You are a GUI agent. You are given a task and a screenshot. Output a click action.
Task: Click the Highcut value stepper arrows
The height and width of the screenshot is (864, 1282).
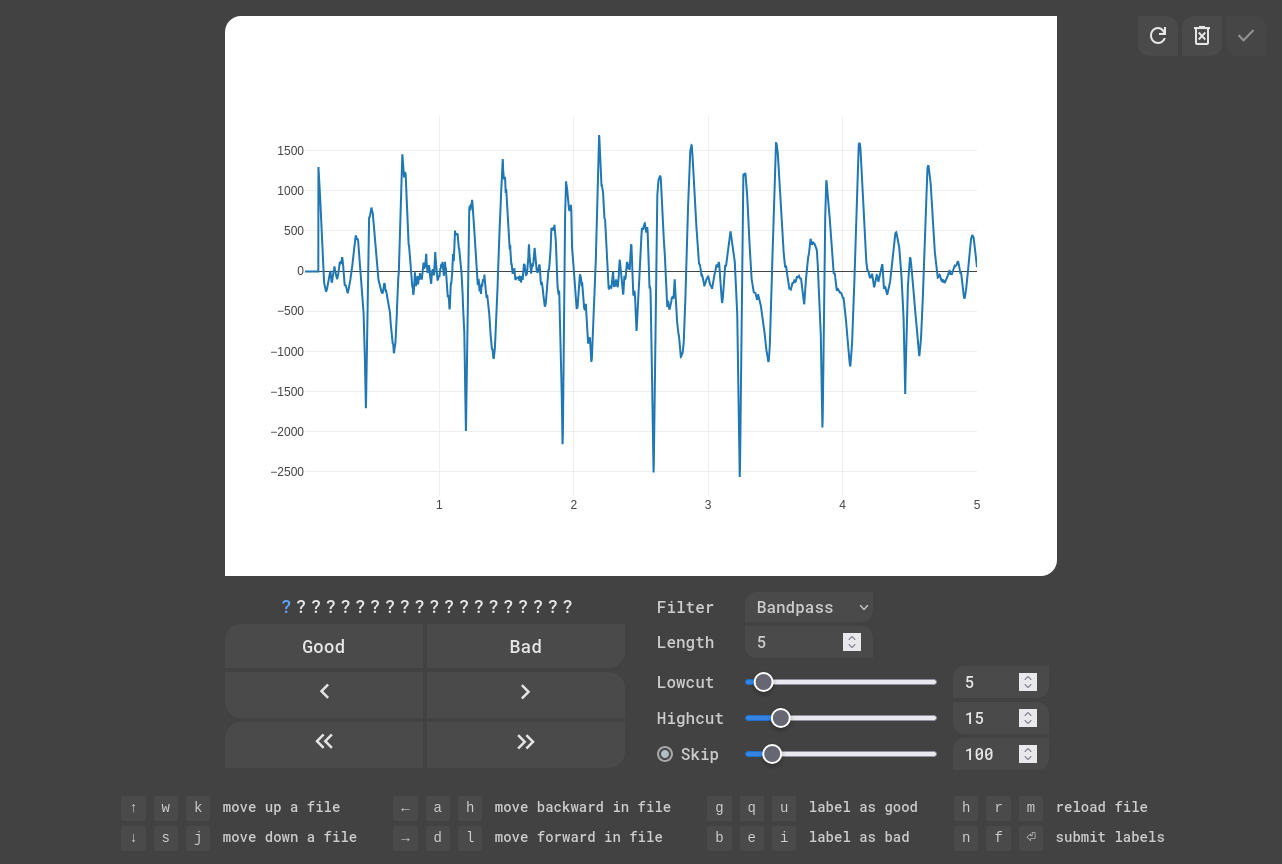pyautogui.click(x=1027, y=718)
